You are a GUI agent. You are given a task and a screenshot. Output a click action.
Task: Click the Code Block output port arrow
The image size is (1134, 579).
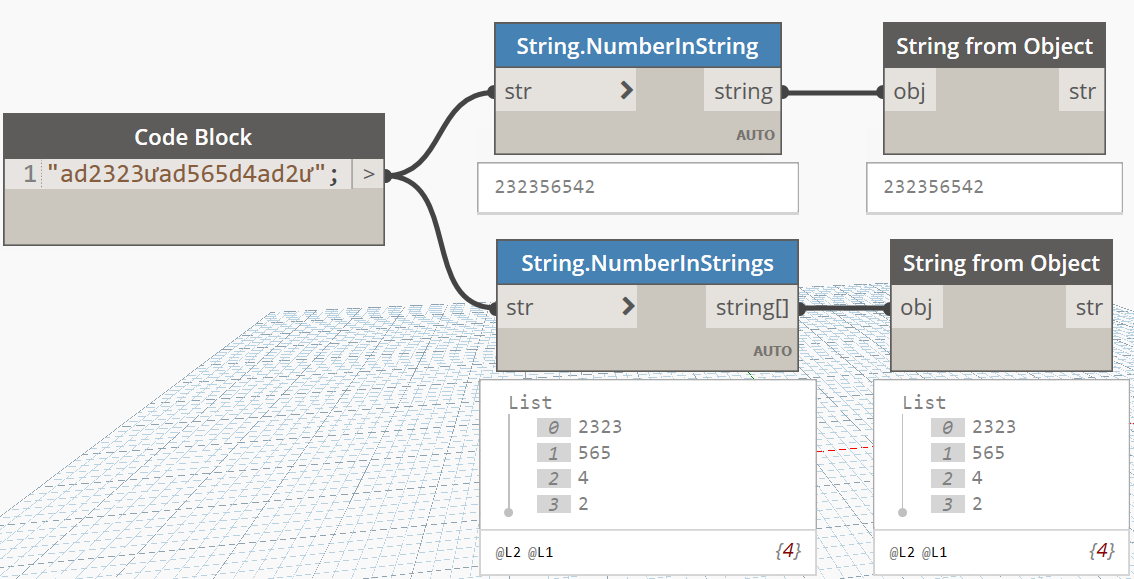click(368, 175)
